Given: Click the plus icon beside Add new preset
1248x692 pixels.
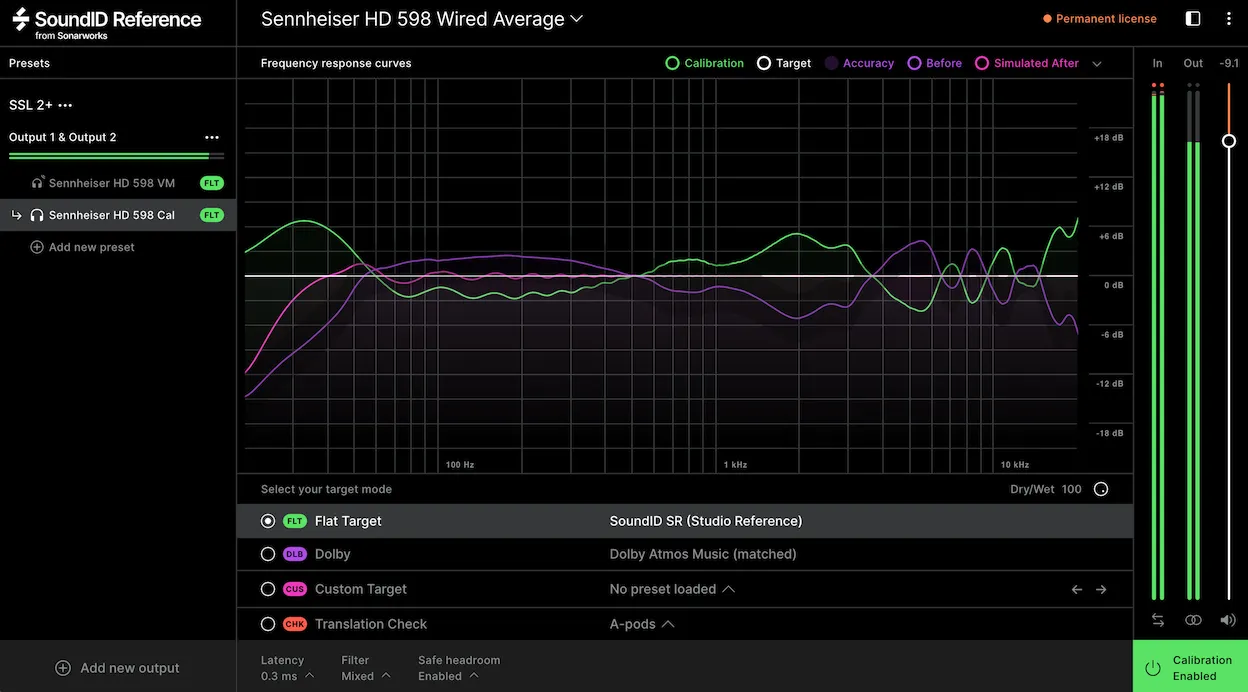Looking at the screenshot, I should pos(37,247).
